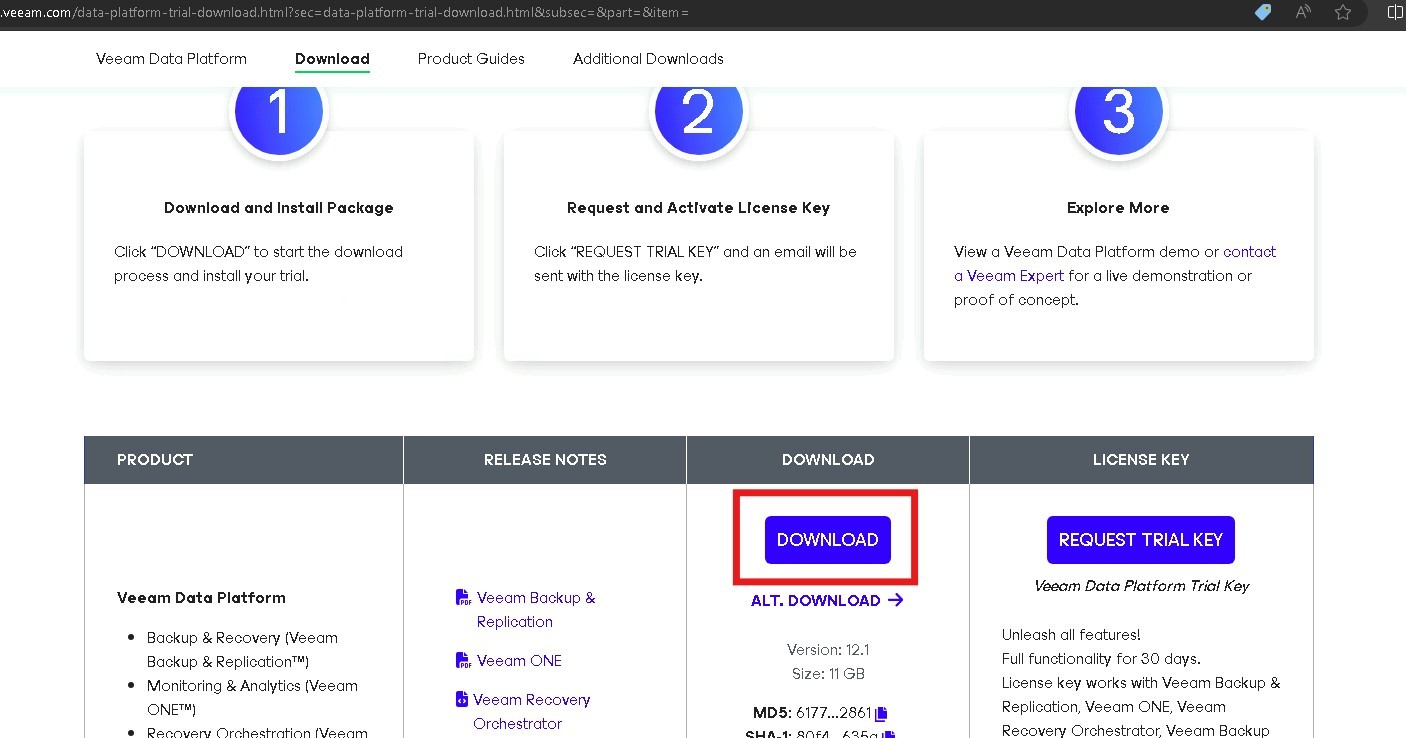Activate the Read Aloud icon
The image size is (1406, 738).
(1303, 12)
